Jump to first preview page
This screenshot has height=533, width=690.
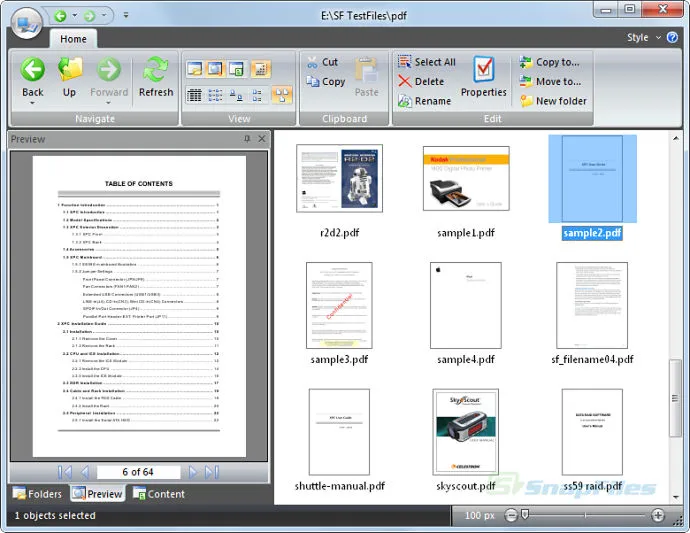tap(65, 472)
